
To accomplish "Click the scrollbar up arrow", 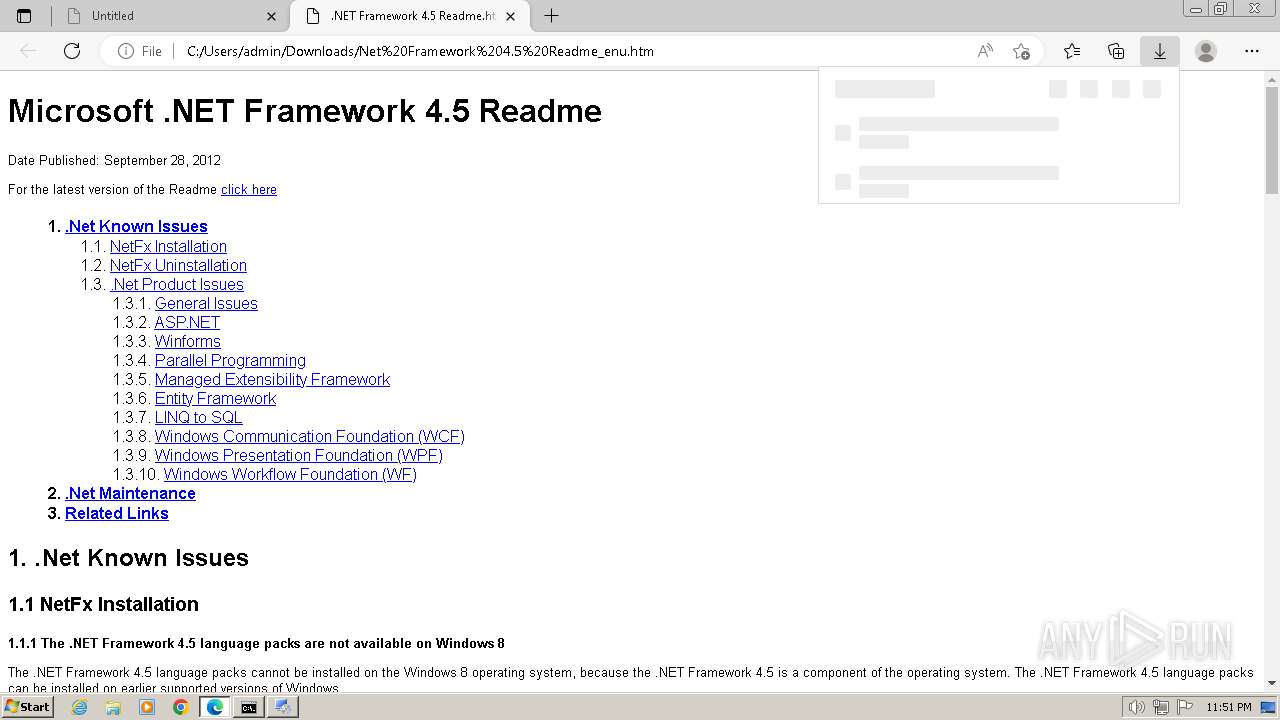I will point(1272,78).
